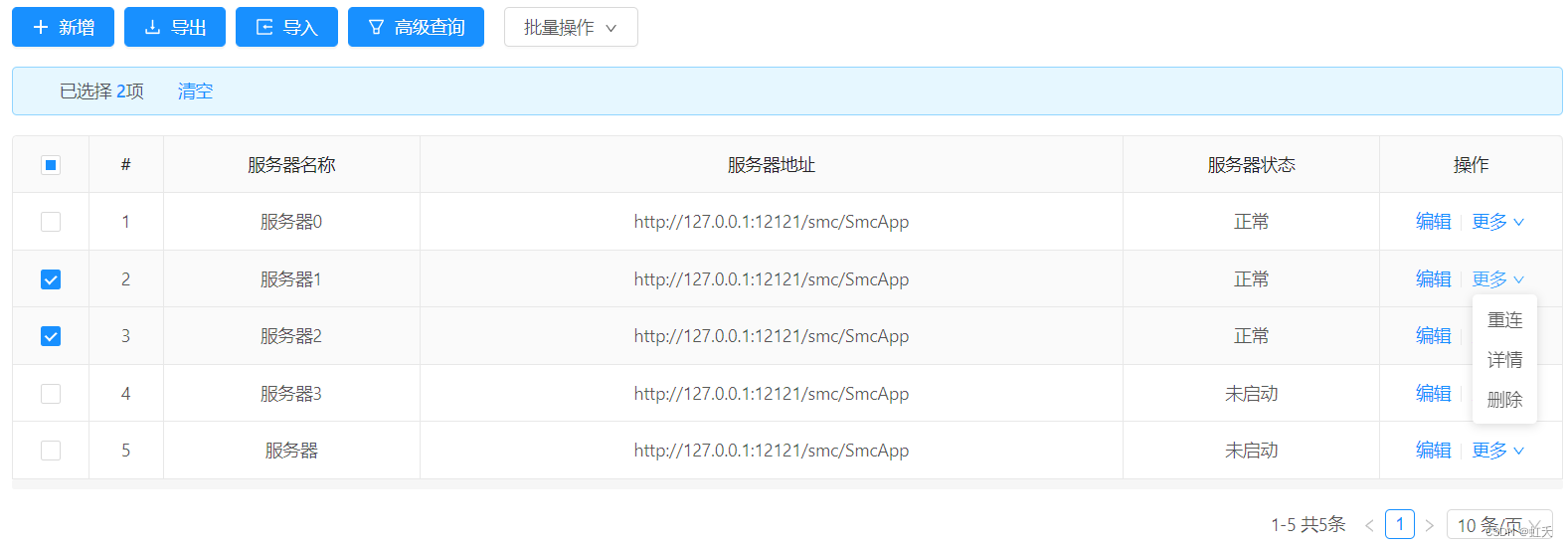Click 编辑 for 服务器3

pyautogui.click(x=1433, y=394)
